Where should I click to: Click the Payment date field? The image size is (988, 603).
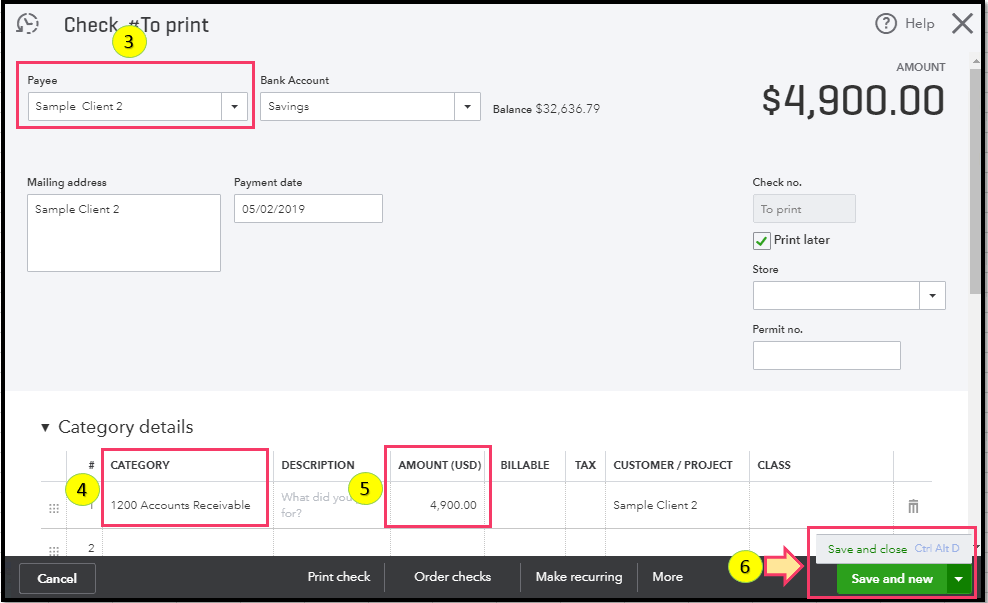pyautogui.click(x=308, y=209)
